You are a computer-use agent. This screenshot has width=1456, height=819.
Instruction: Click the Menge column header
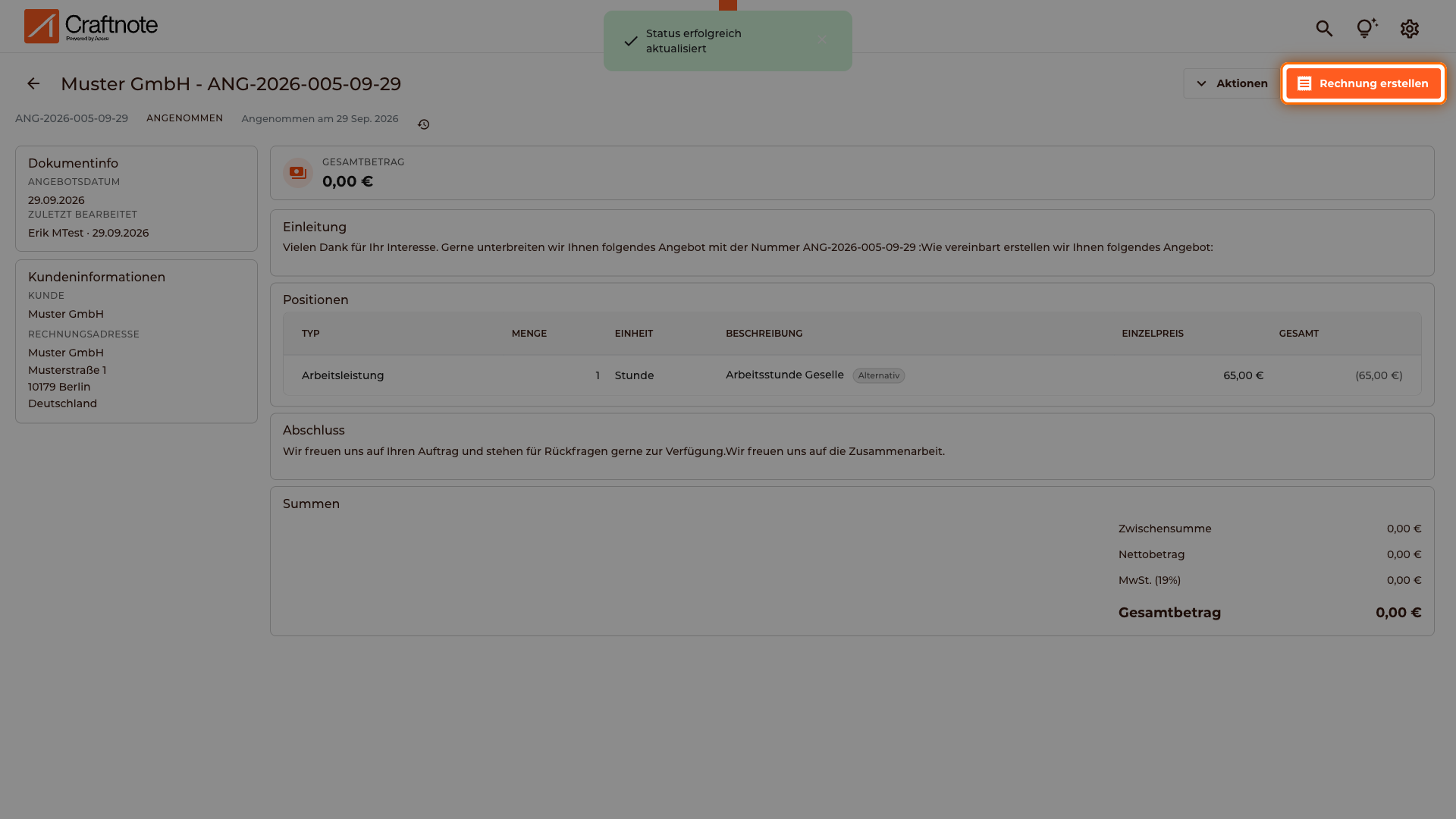pyautogui.click(x=529, y=334)
